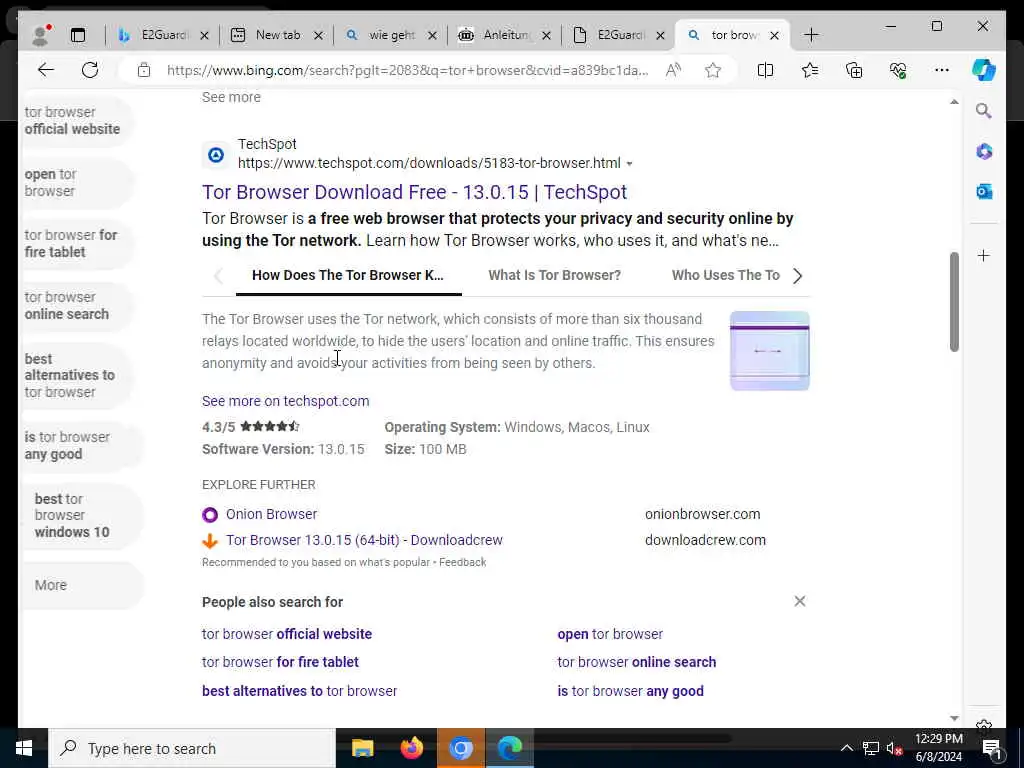This screenshot has height=768, width=1024.
Task: Open Tor Browser 13.0.15 Downloadcrew link
Action: (x=364, y=540)
